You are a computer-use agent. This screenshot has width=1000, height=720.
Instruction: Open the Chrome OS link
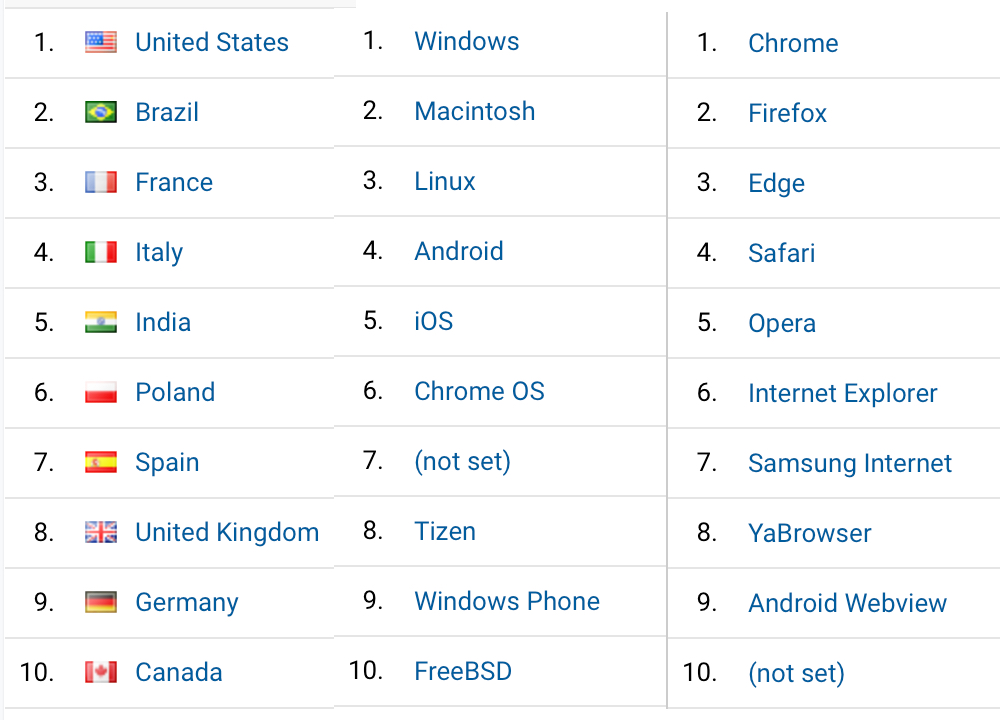point(480,391)
